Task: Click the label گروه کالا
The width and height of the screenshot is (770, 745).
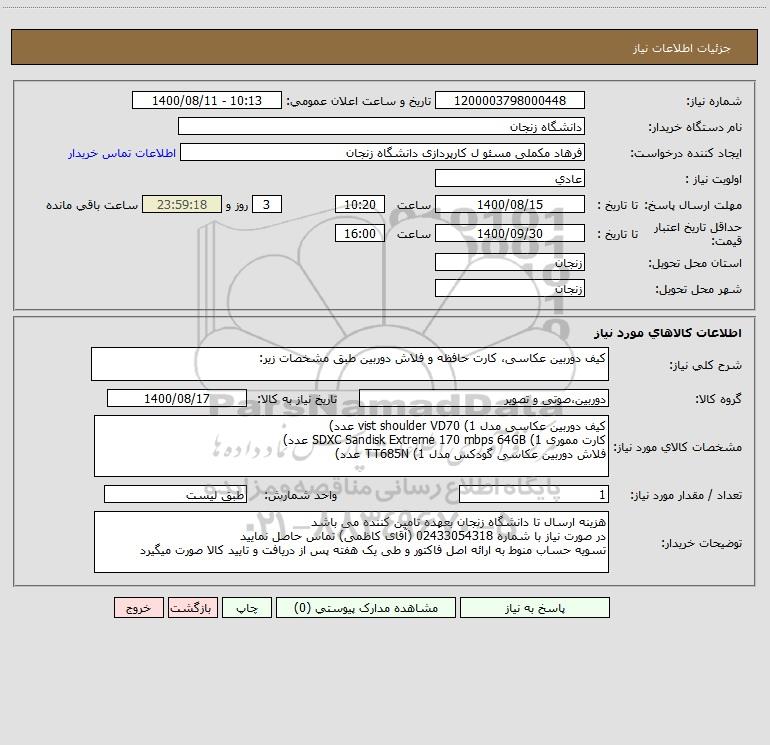Action: click(x=718, y=399)
